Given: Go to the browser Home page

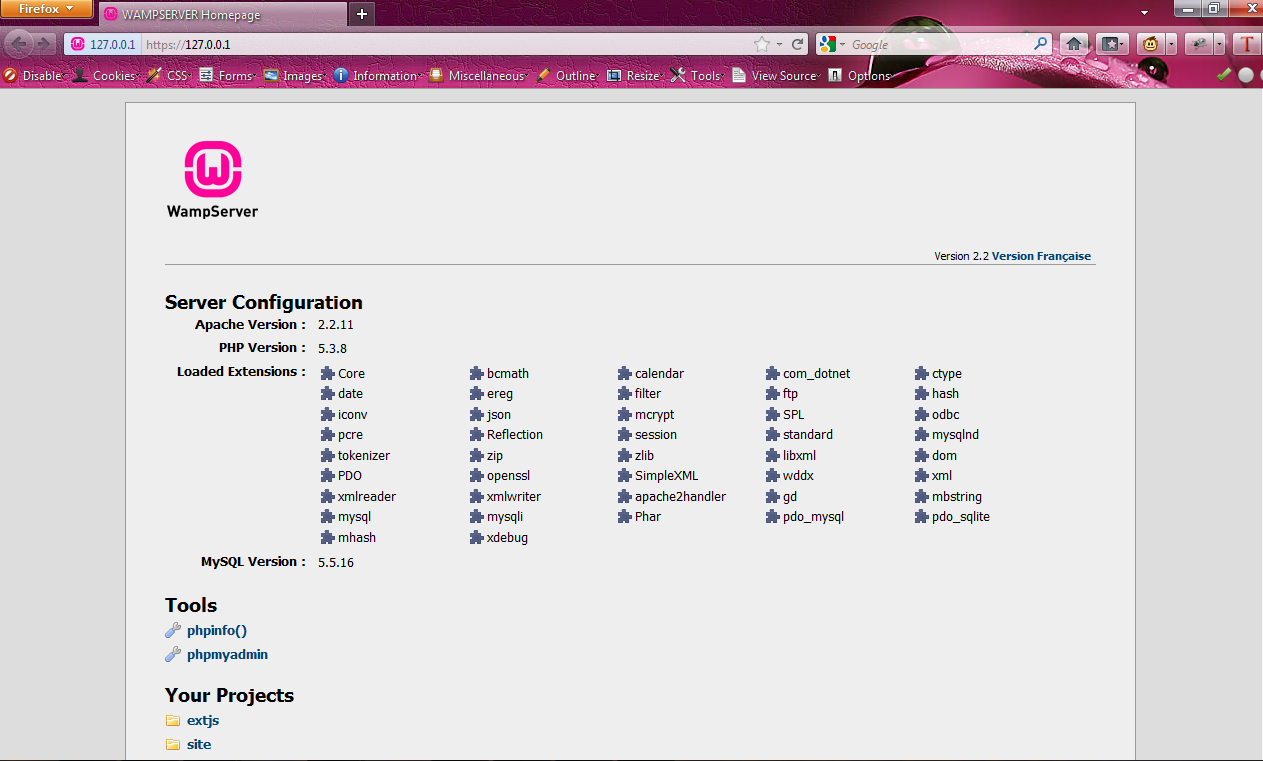Looking at the screenshot, I should tap(1074, 44).
